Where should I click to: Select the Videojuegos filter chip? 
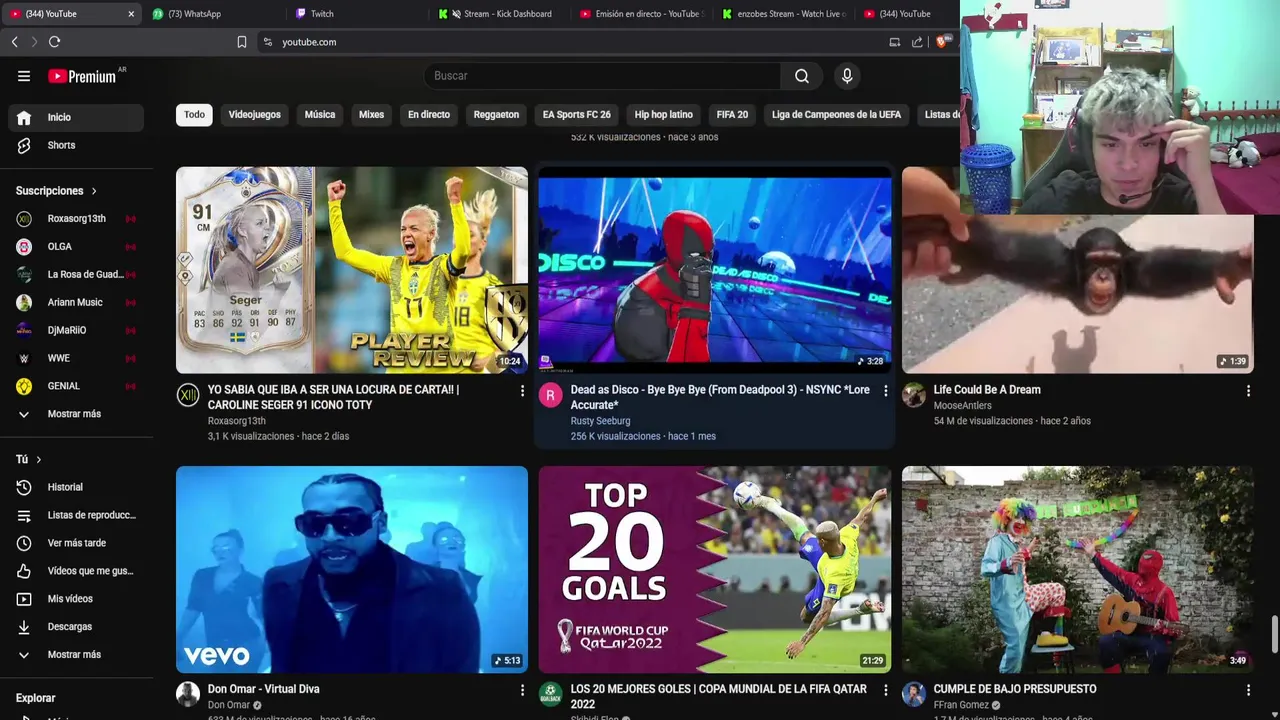tap(255, 115)
